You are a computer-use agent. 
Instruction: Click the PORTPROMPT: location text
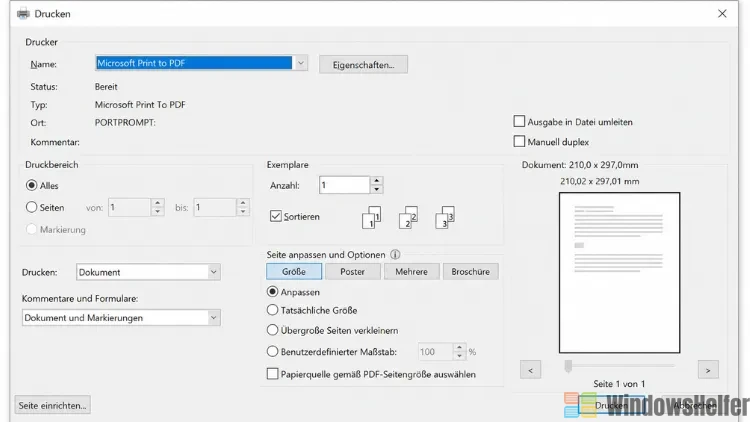(125, 122)
